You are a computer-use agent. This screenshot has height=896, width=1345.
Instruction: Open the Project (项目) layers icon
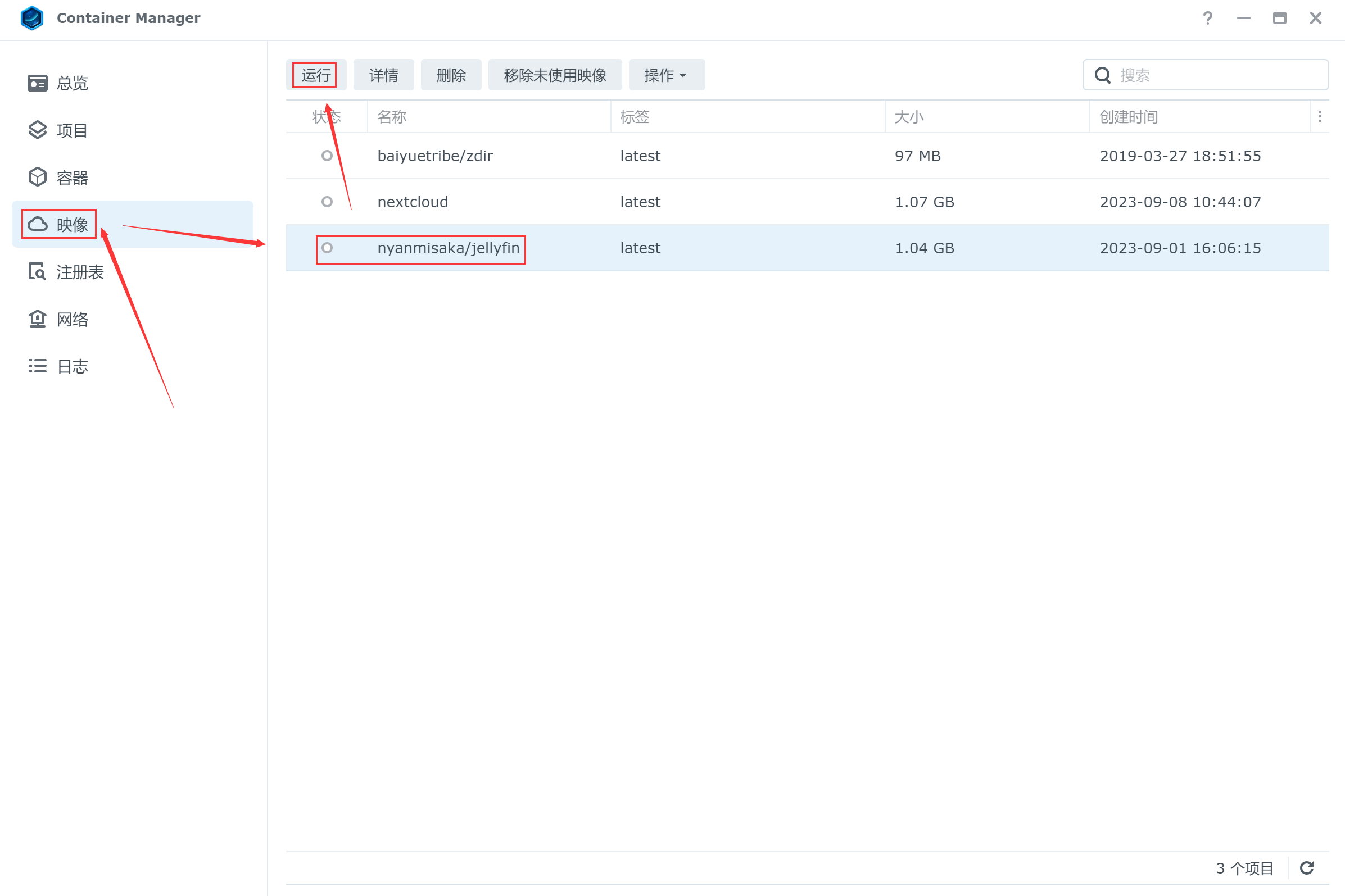(37, 130)
